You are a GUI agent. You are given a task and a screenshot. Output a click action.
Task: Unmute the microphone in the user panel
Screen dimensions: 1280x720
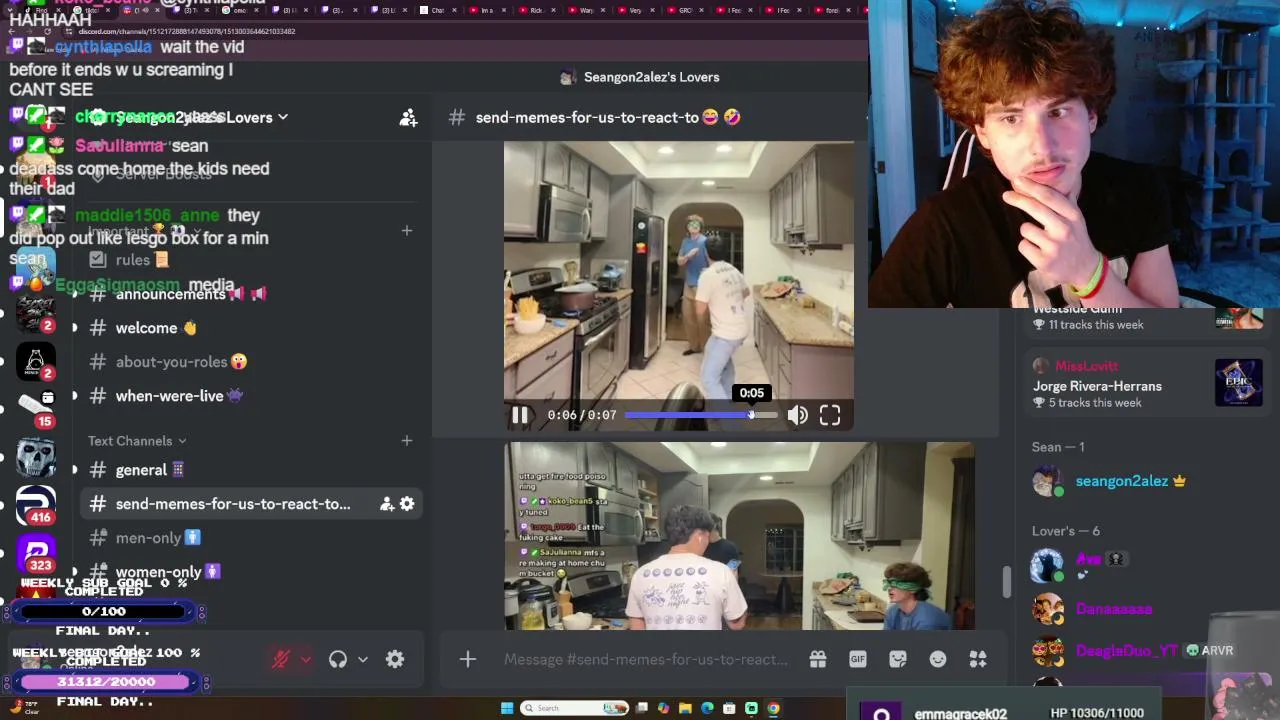tap(281, 659)
